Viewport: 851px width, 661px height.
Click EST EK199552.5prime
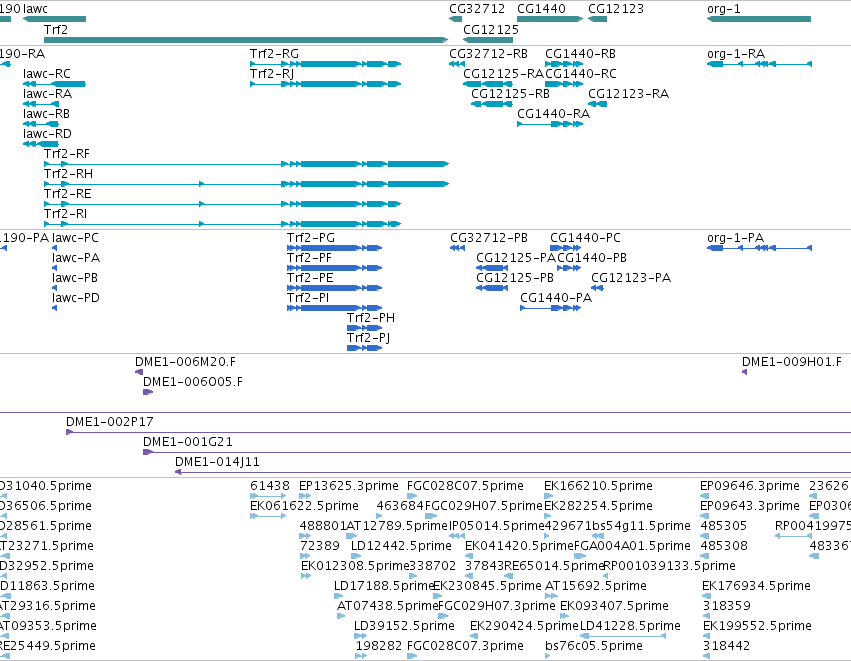757,626
